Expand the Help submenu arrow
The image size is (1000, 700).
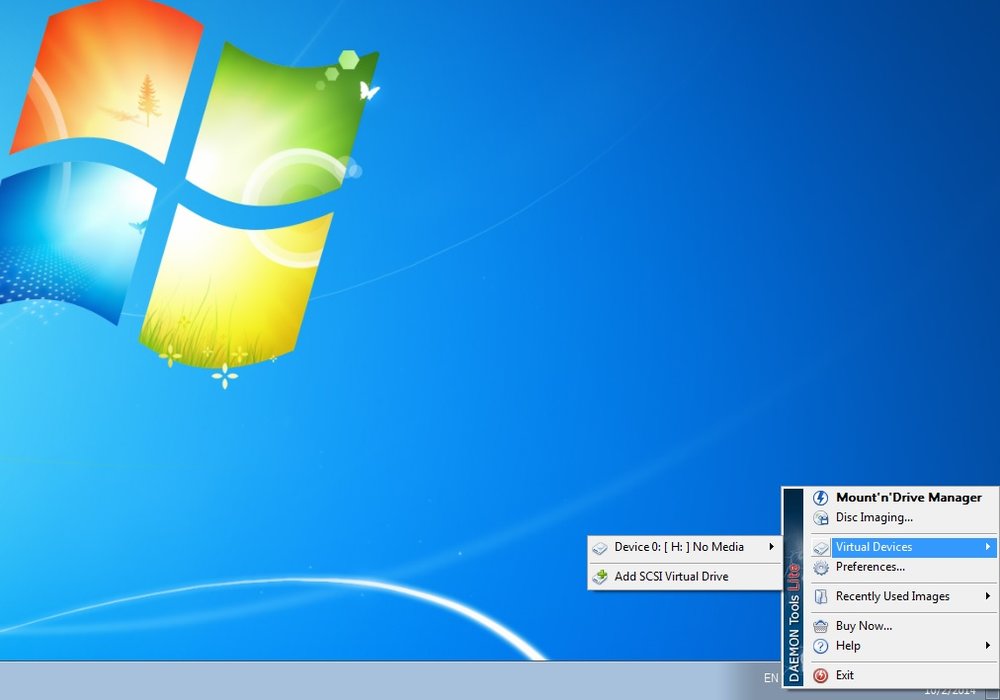(x=987, y=646)
